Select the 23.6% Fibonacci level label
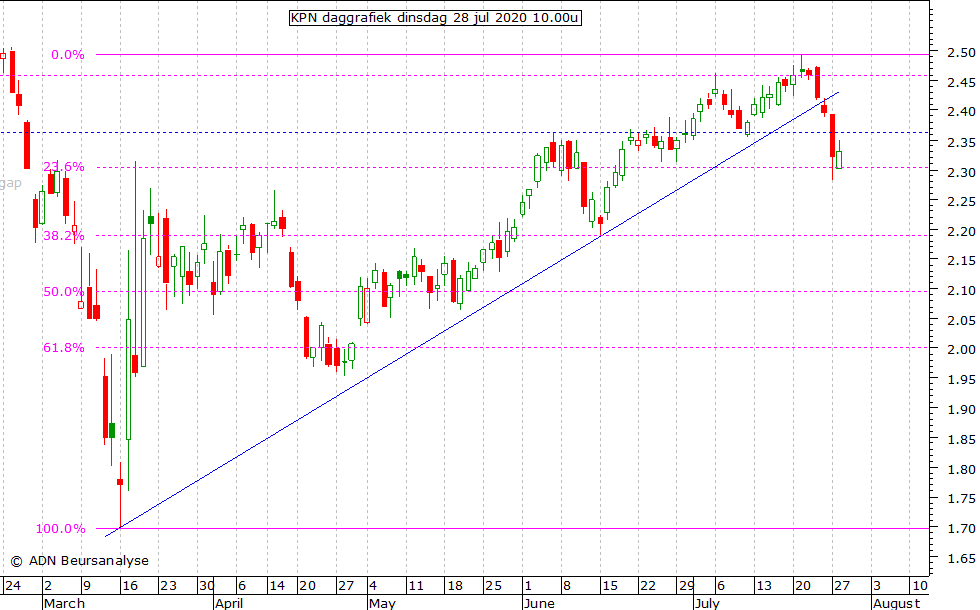The height and width of the screenshot is (610, 980). [64, 167]
